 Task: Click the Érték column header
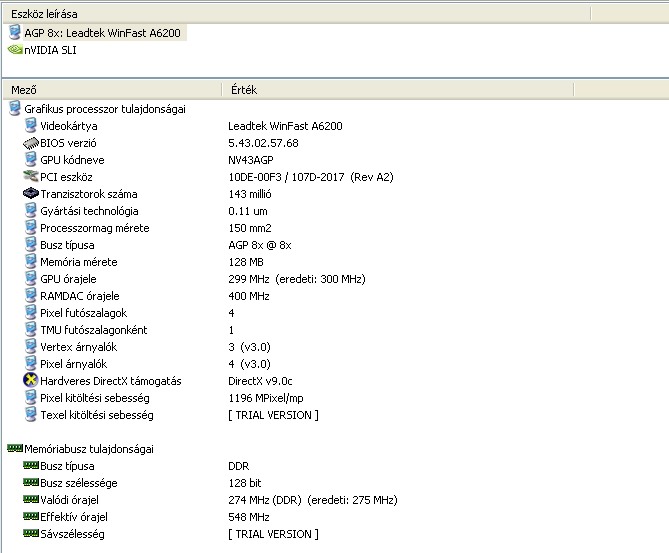tap(398, 90)
